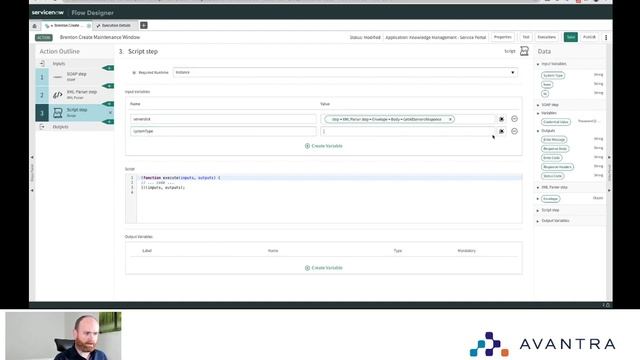Click the serverslist variable name field
640x360 pixels.
click(x=223, y=119)
